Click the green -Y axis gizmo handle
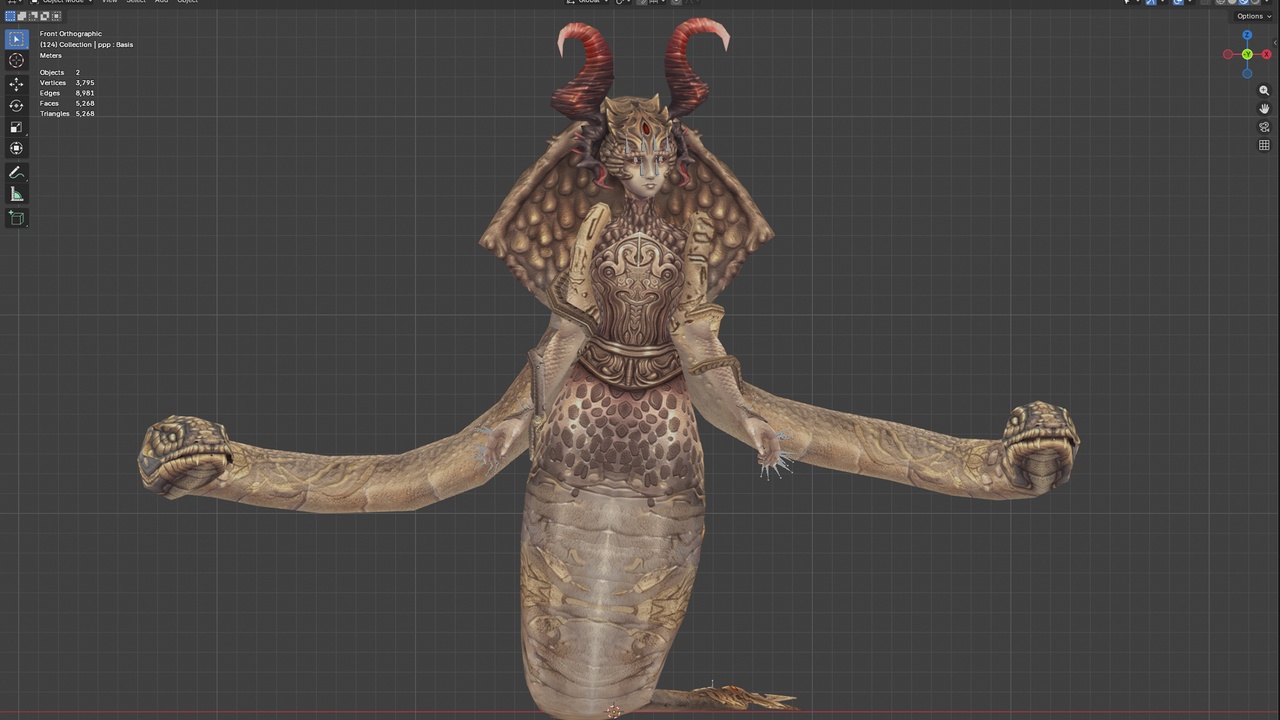This screenshot has height=720, width=1280. click(1247, 54)
